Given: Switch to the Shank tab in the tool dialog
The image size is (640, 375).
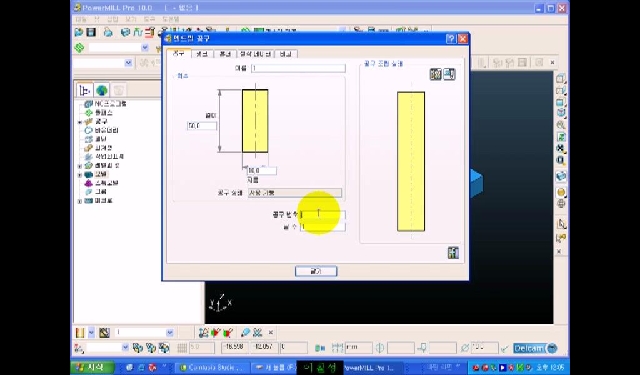Looking at the screenshot, I should [202, 54].
